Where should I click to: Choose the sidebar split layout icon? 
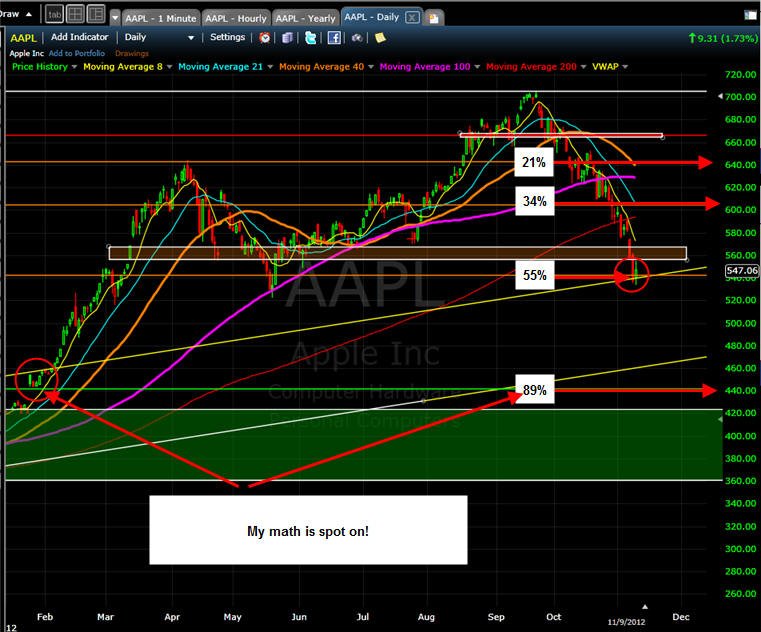pyautogui.click(x=96, y=14)
